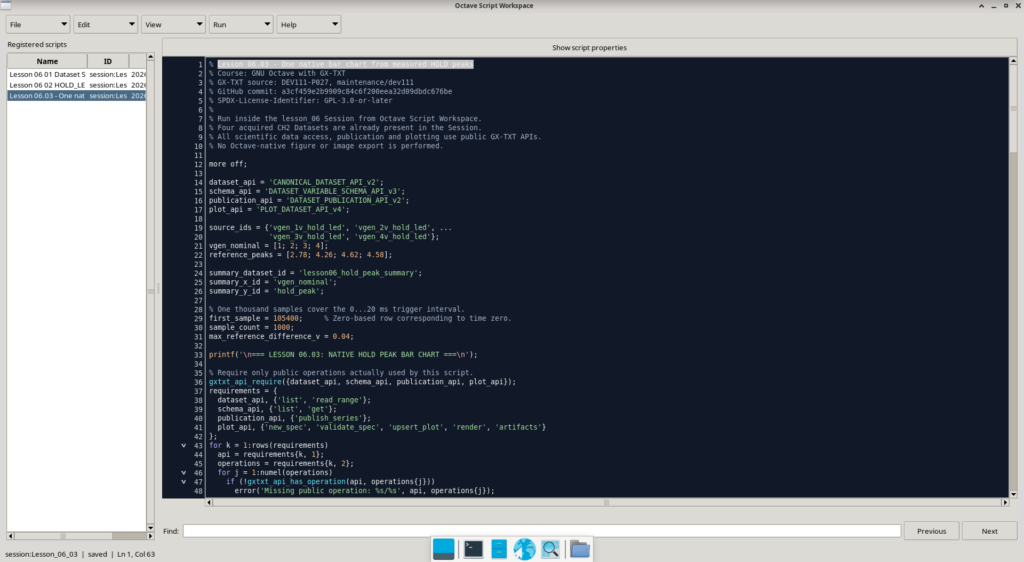Click editor horizontal scroll left arrow
Screen dimensions: 1024x562
209,503
